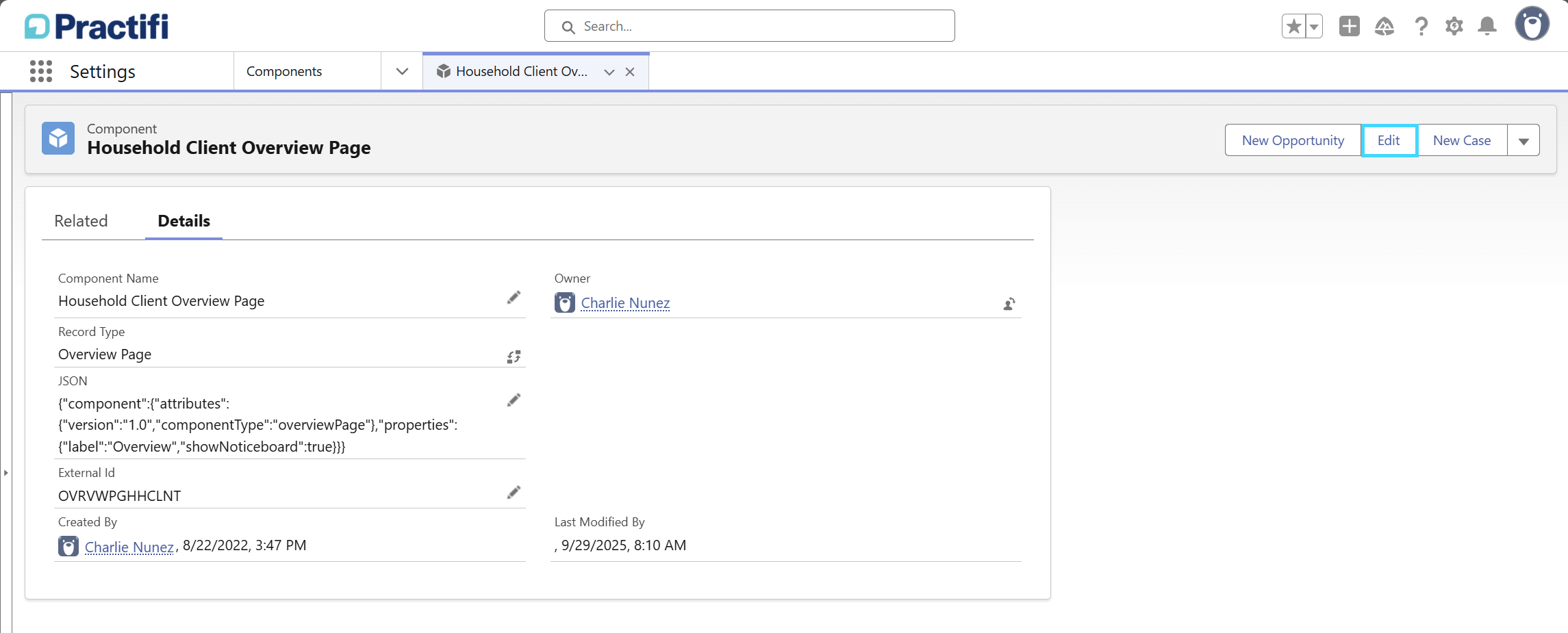Click the 8/22/2022, 3:47 PM created date
Image resolution: width=1568 pixels, height=633 pixels.
click(x=244, y=545)
